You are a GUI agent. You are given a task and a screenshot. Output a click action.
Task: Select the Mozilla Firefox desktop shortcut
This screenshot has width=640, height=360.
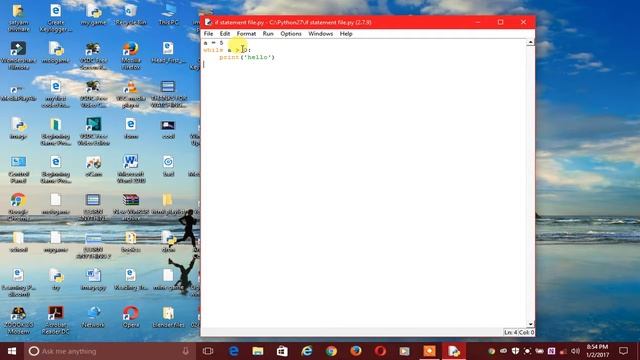point(131,56)
